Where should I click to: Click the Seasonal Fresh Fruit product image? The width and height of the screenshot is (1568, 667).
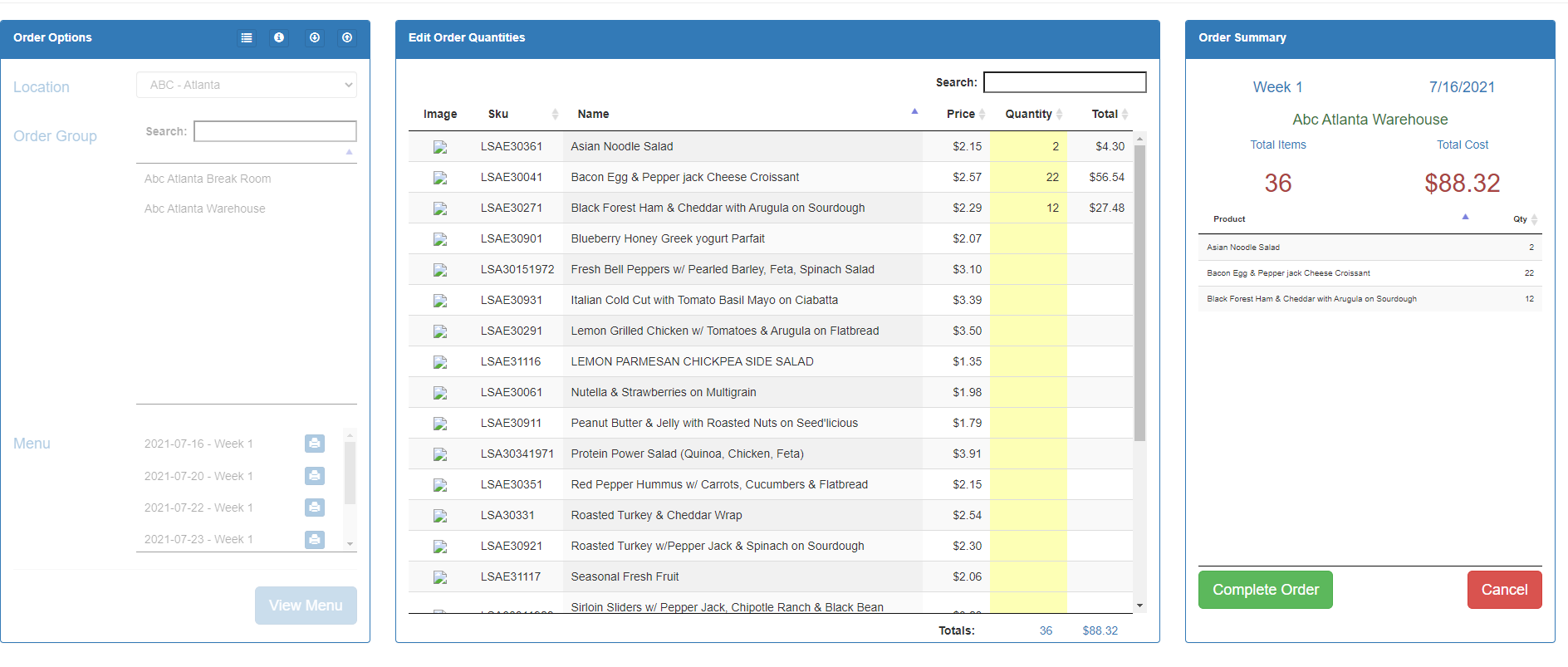[440, 577]
